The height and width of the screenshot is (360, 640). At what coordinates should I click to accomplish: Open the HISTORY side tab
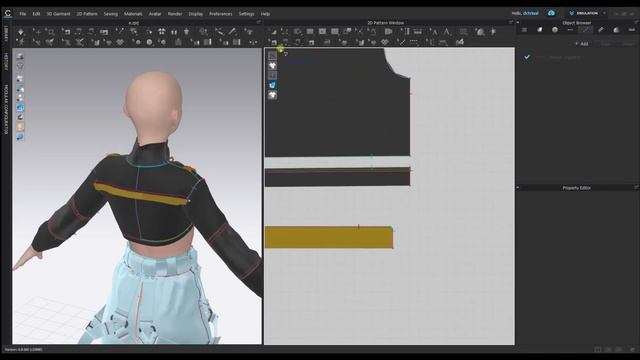pos(6,62)
